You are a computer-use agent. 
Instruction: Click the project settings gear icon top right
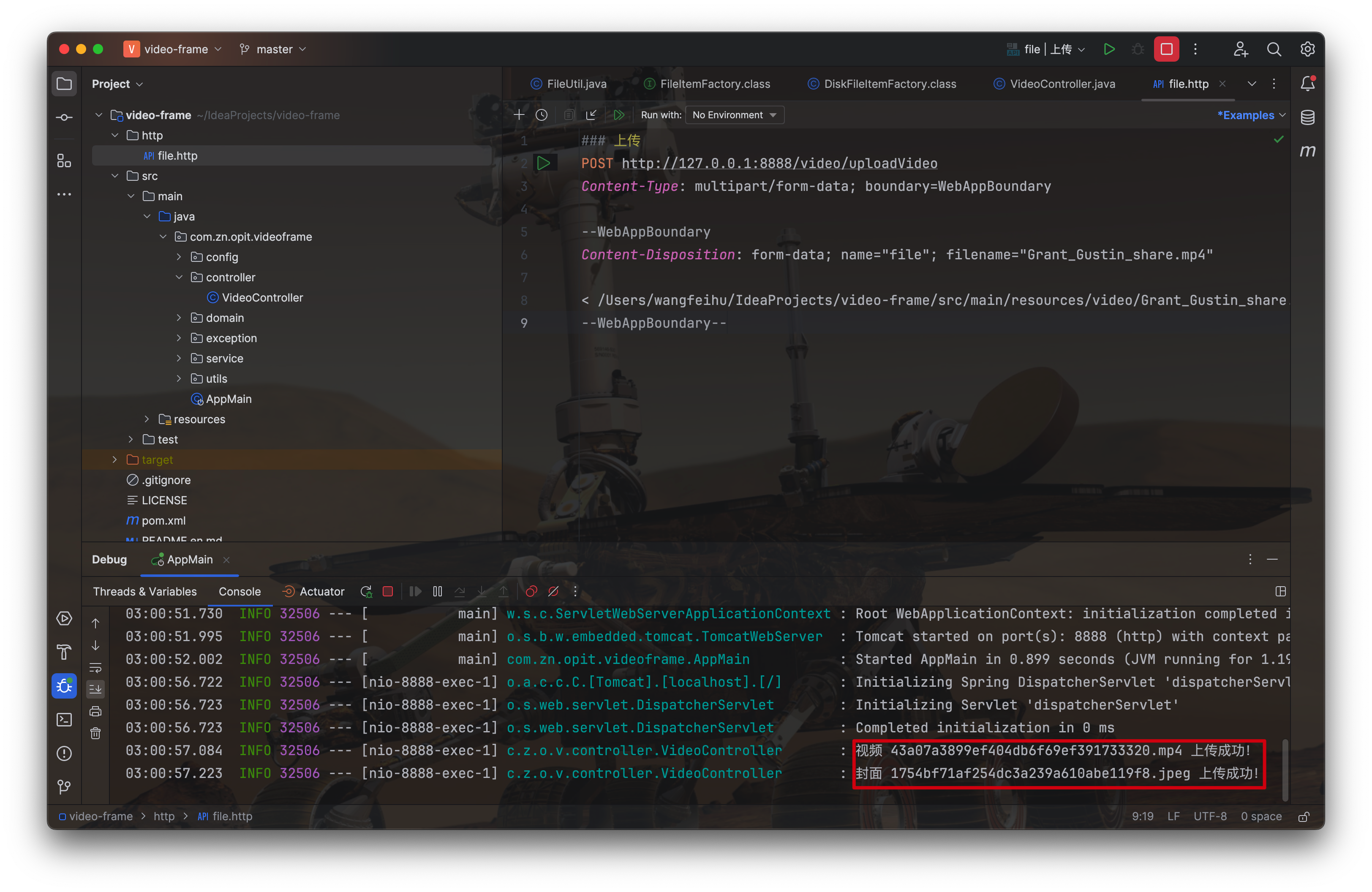tap(1307, 48)
